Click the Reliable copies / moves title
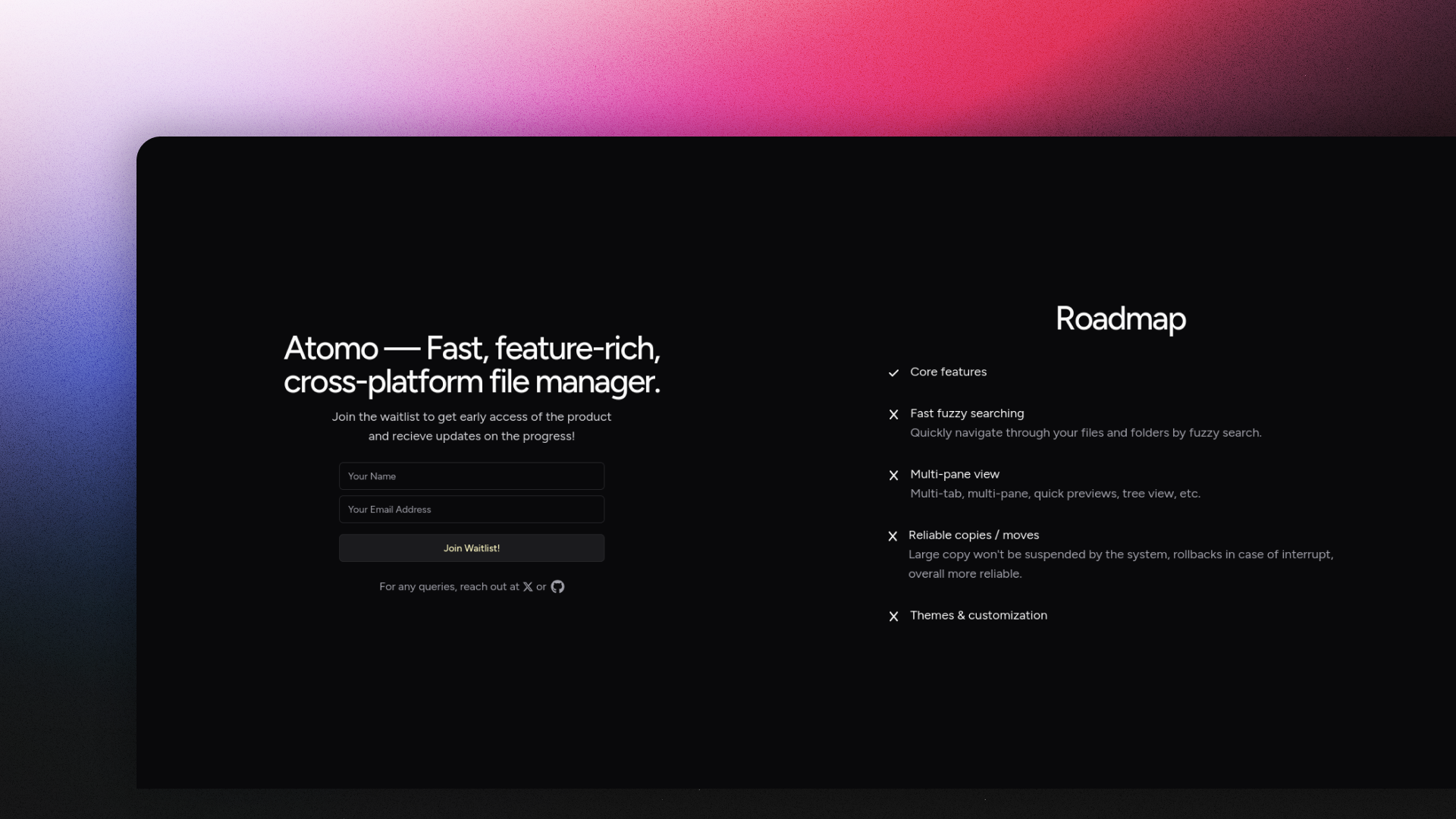The image size is (1456, 819). 973,535
